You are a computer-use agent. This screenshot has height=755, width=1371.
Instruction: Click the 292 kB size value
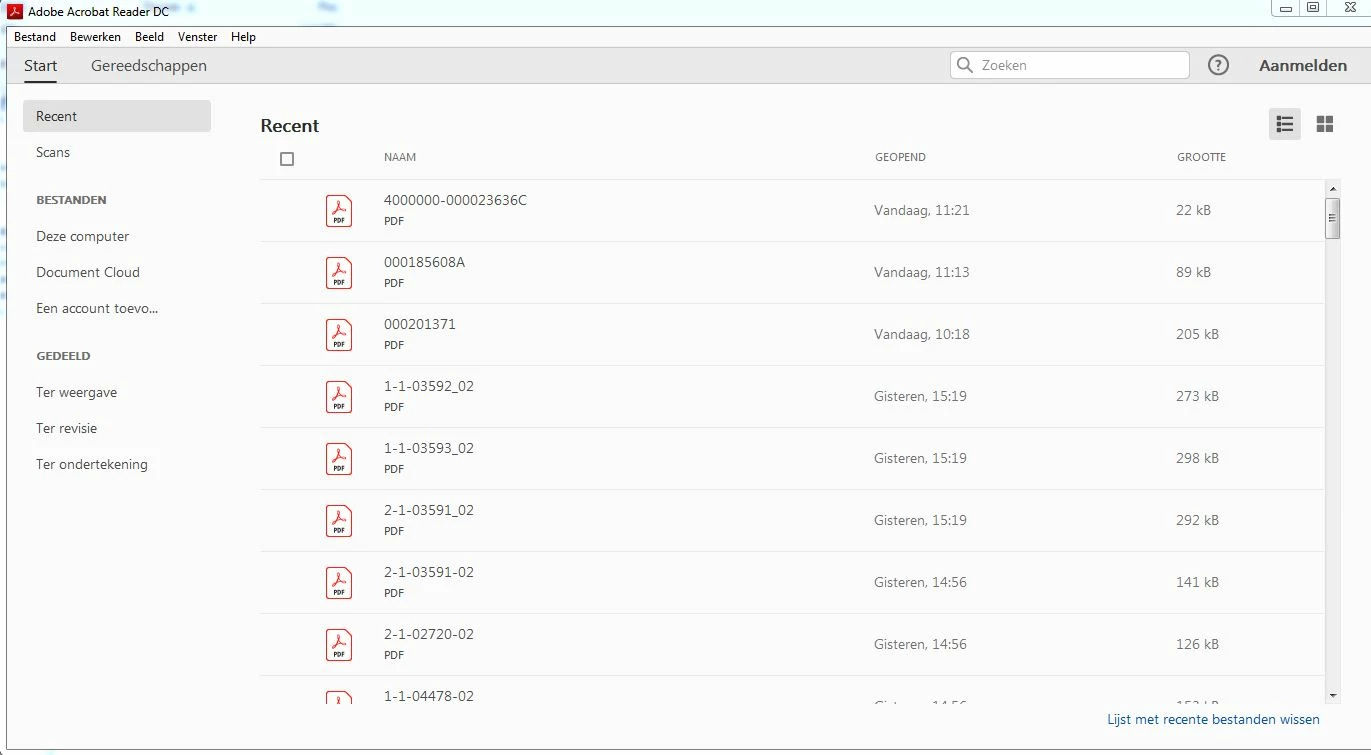(1197, 521)
